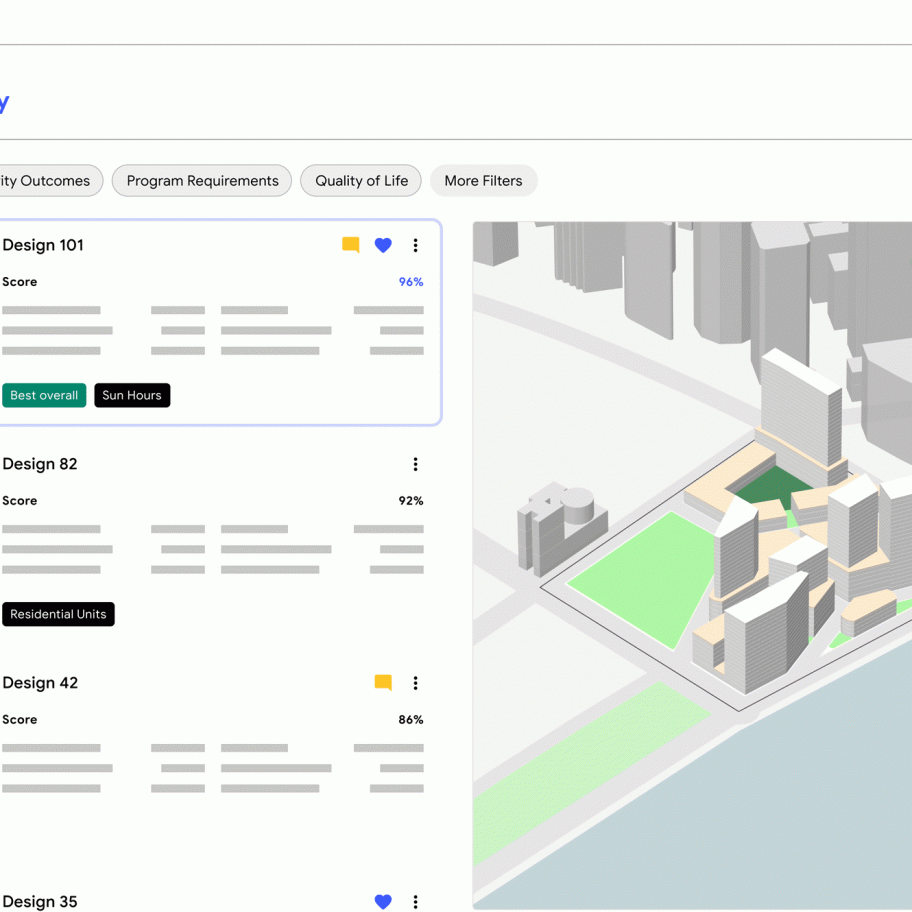Select Design 42 title
Screen dimensions: 912x912
(40, 683)
